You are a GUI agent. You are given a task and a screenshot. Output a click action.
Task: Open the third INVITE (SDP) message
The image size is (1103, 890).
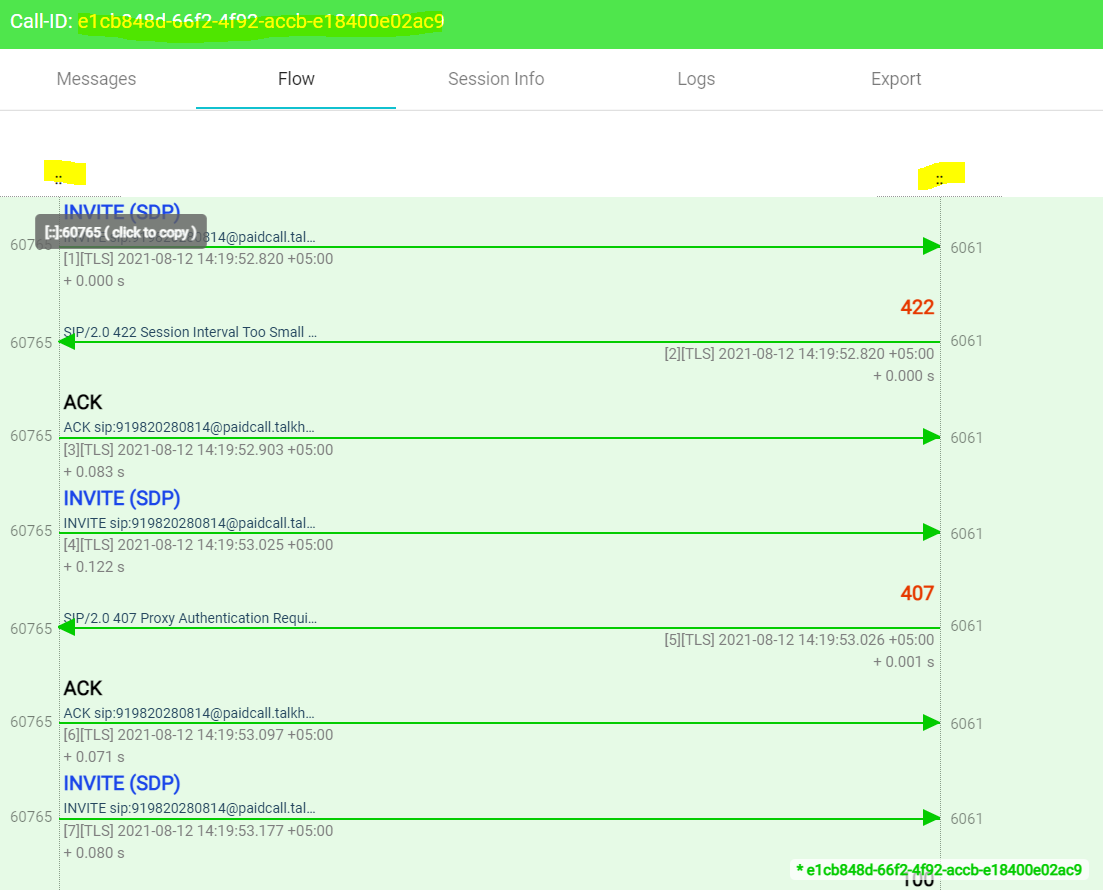(121, 783)
